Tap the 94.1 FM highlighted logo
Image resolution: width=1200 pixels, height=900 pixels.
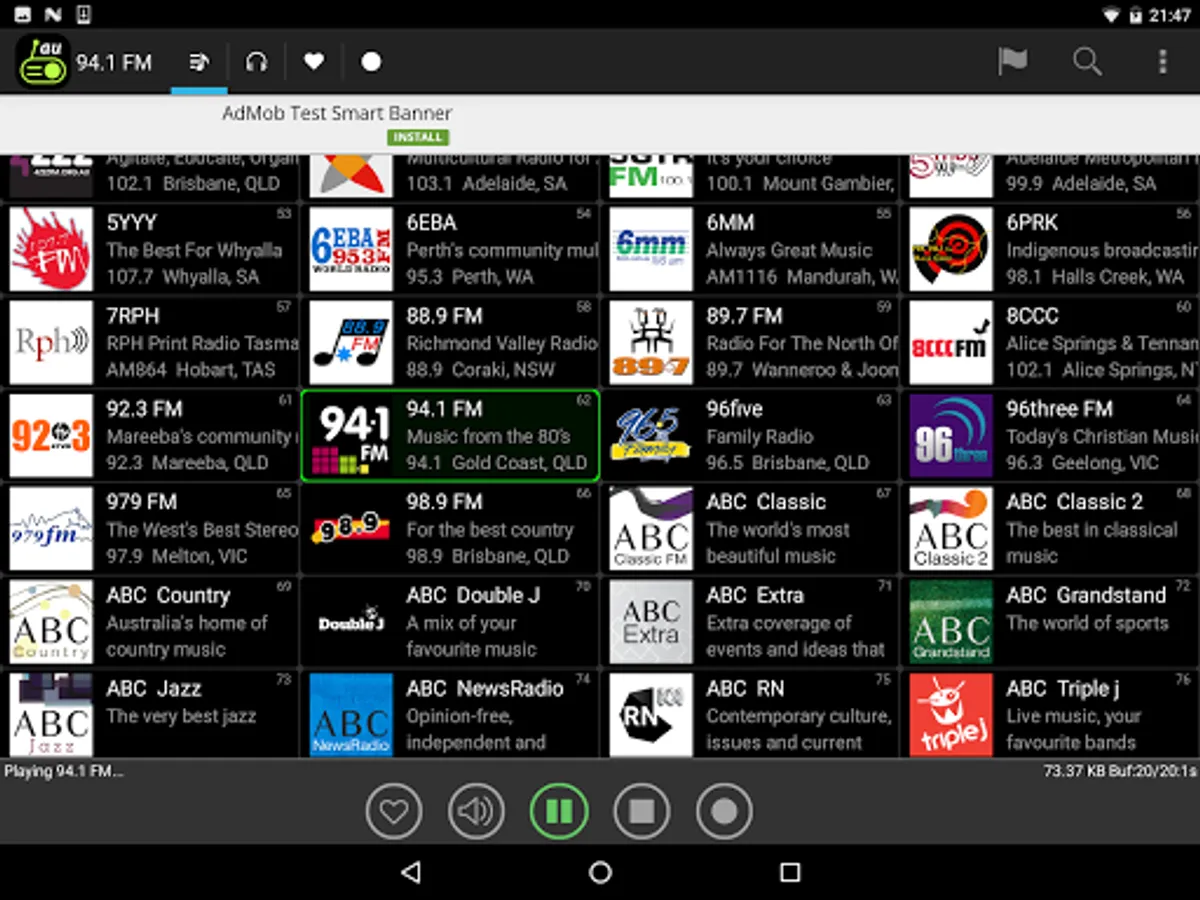tap(351, 435)
